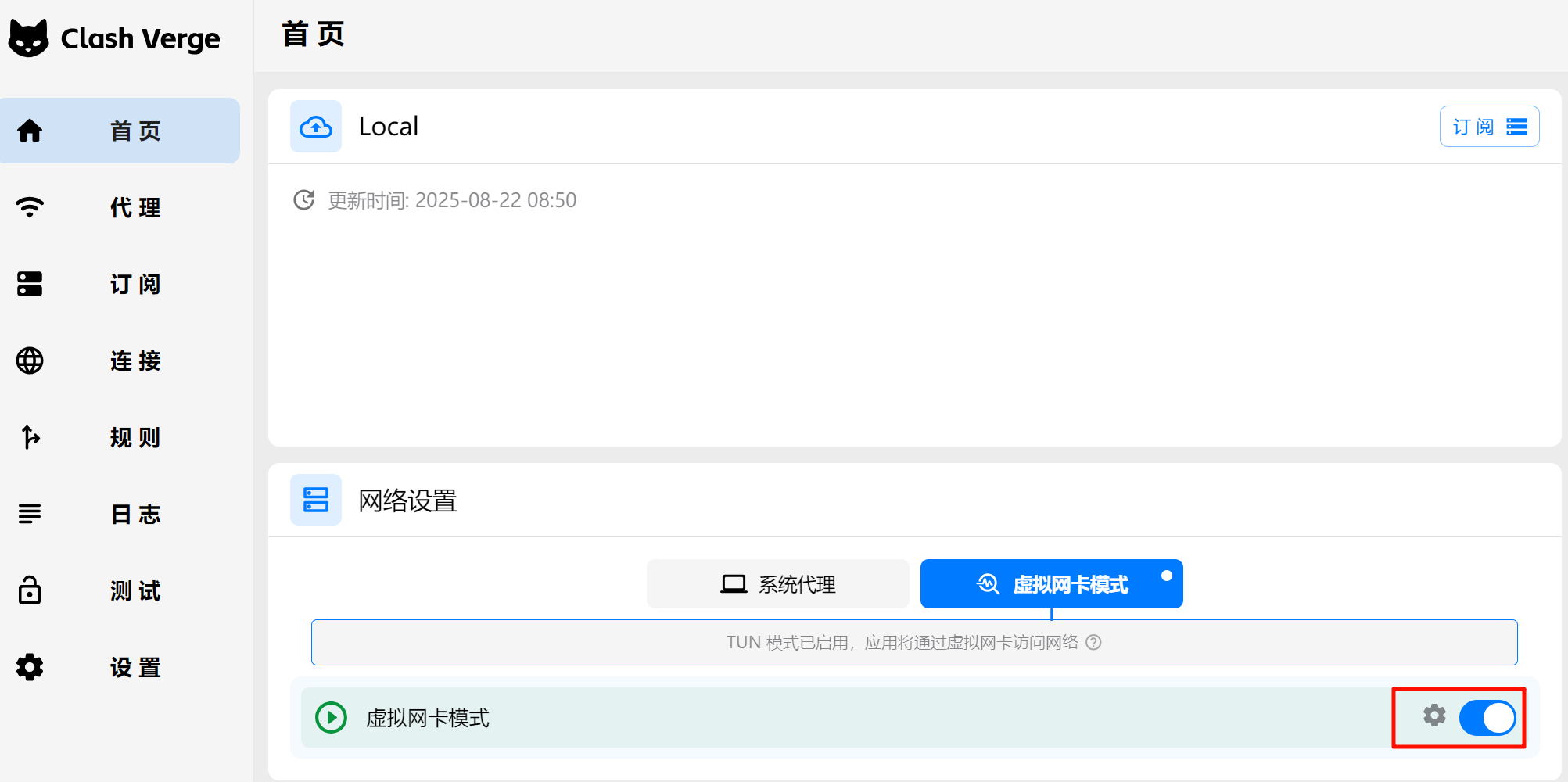Click the help question mark icon
This screenshot has height=782, width=1568.
(1094, 643)
